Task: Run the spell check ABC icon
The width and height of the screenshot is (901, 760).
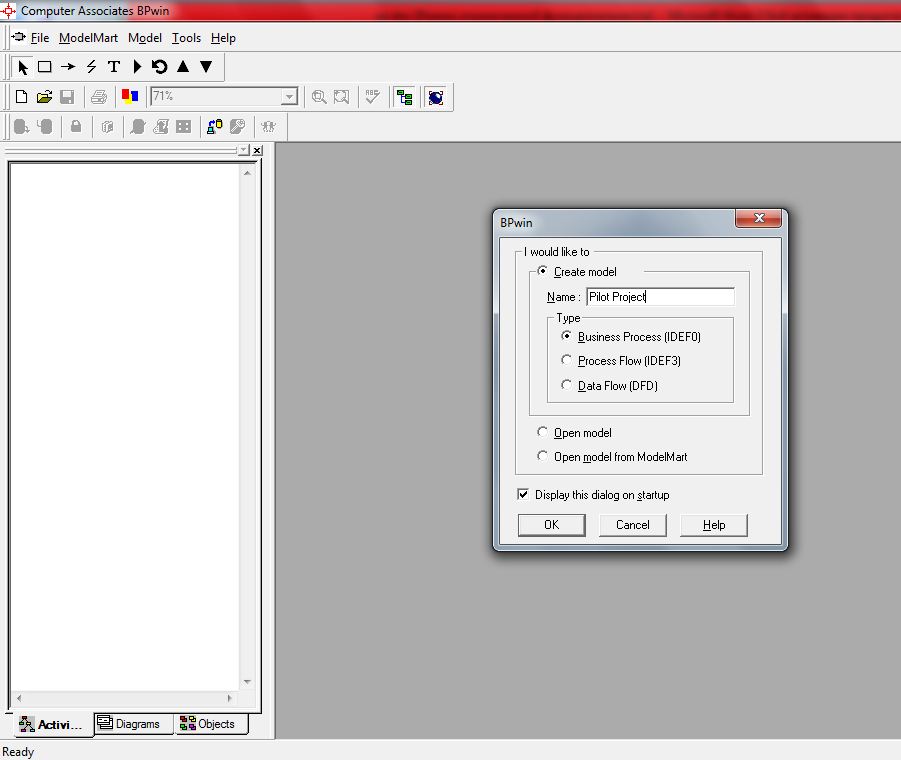Action: (x=372, y=97)
